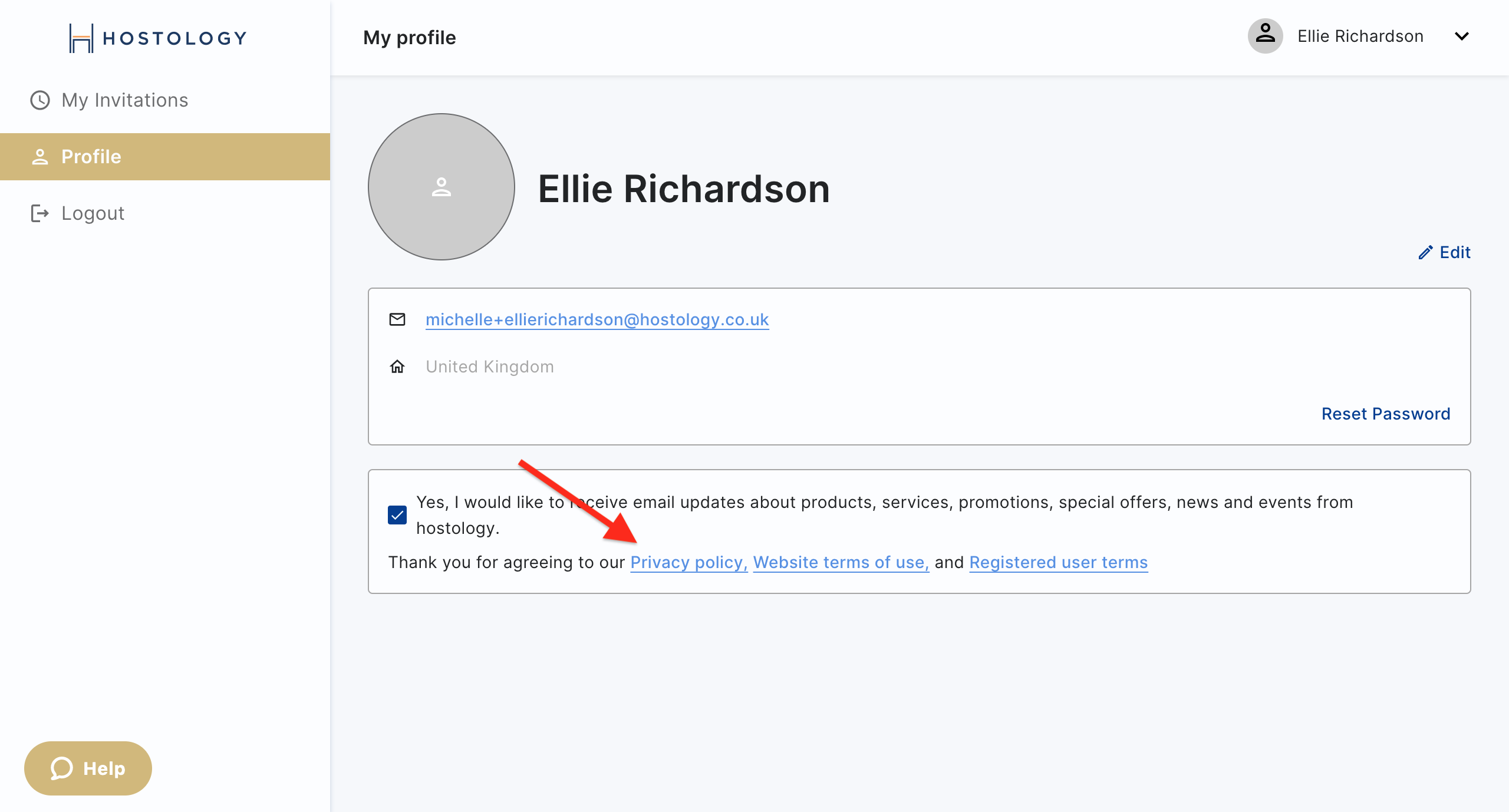Click the home icon beside United Kingdom
This screenshot has height=812, width=1509.
397,367
